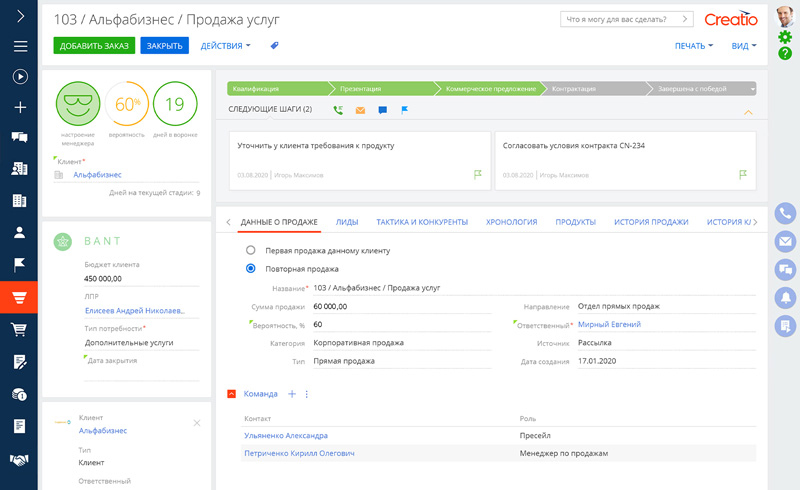The image size is (800, 490).
Task: Open the business process run icon
Action: (20, 77)
